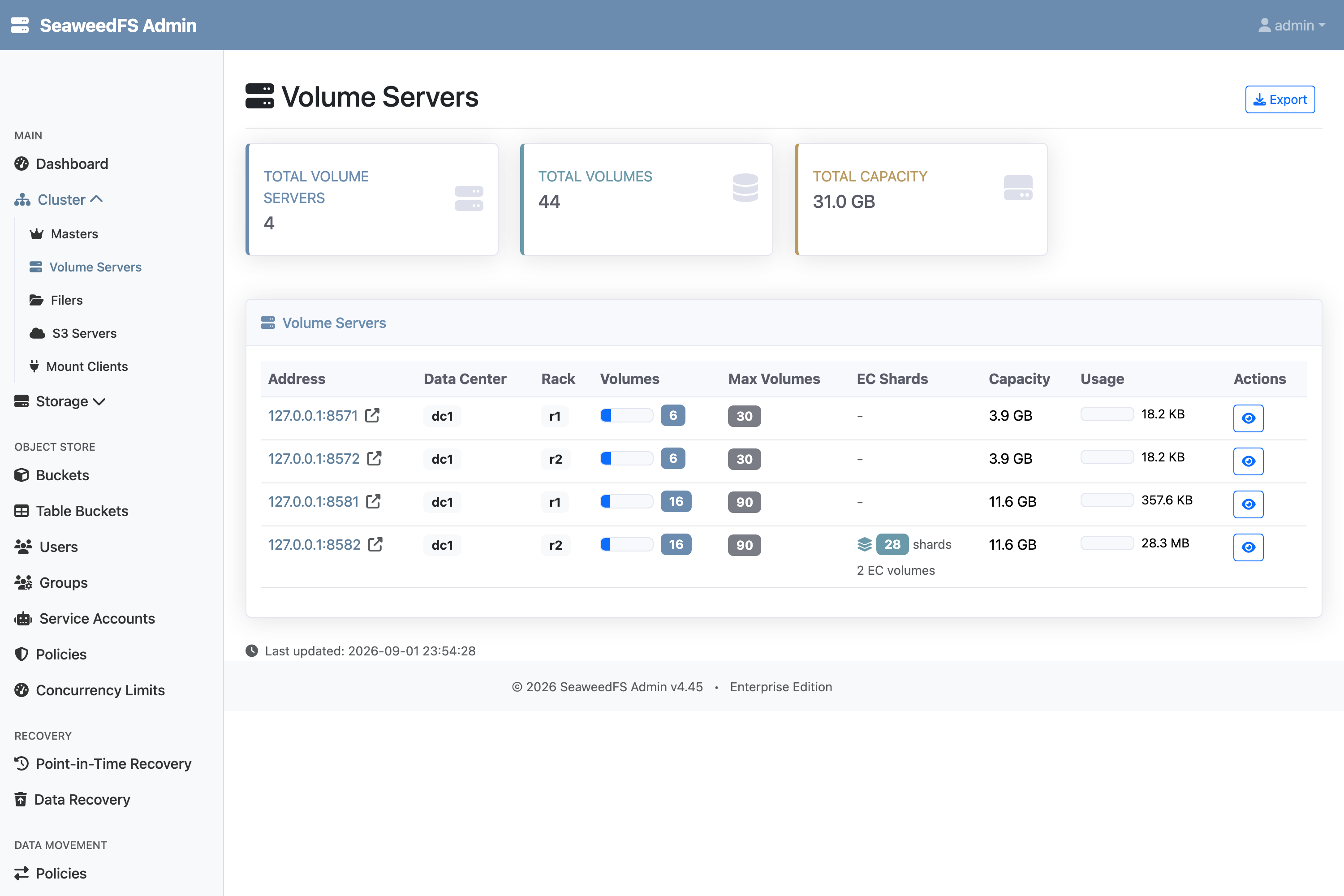This screenshot has height=896, width=1344.
Task: Open server address 127.0.0.1:8571
Action: point(313,415)
